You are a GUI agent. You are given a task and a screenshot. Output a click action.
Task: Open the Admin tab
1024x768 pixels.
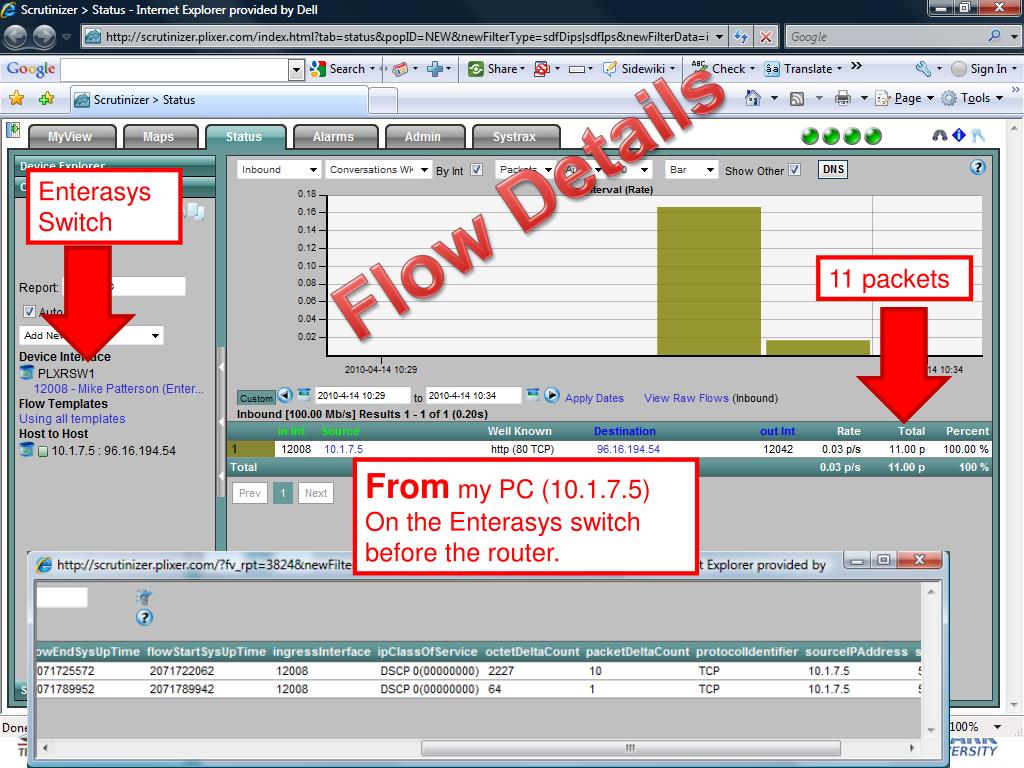tap(423, 136)
